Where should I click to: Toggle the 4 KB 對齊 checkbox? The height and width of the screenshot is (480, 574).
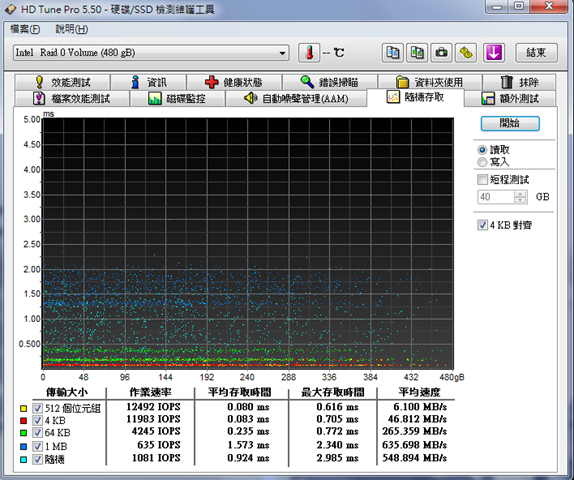[482, 225]
